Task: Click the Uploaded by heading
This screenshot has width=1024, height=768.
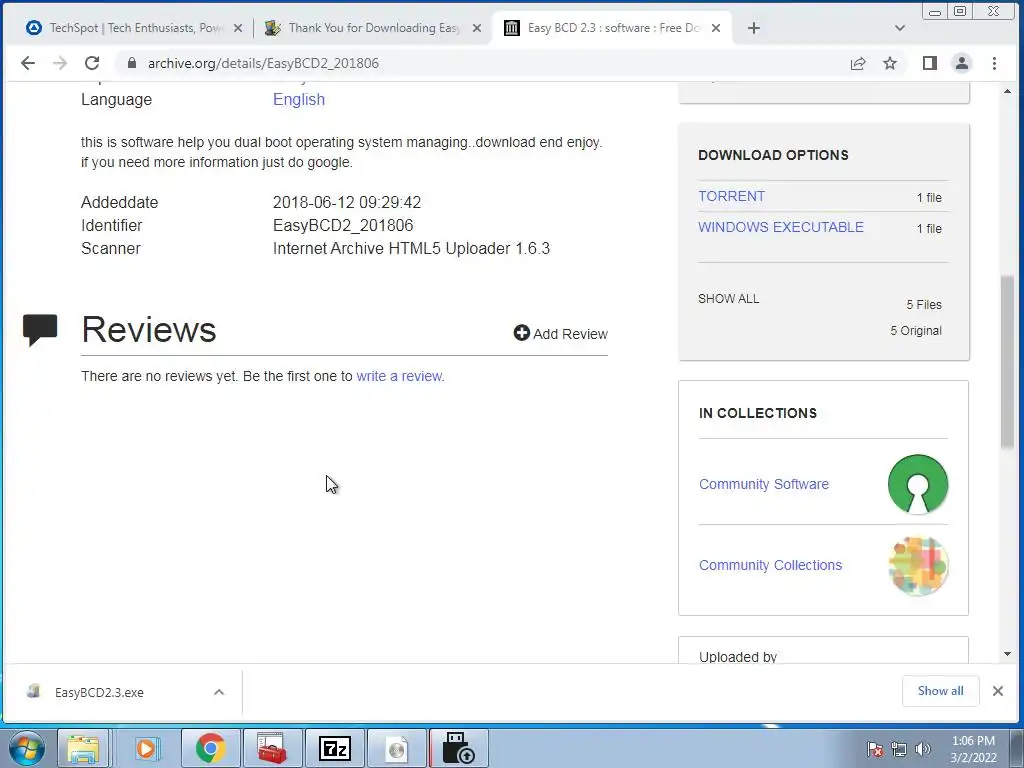Action: pyautogui.click(x=738, y=656)
